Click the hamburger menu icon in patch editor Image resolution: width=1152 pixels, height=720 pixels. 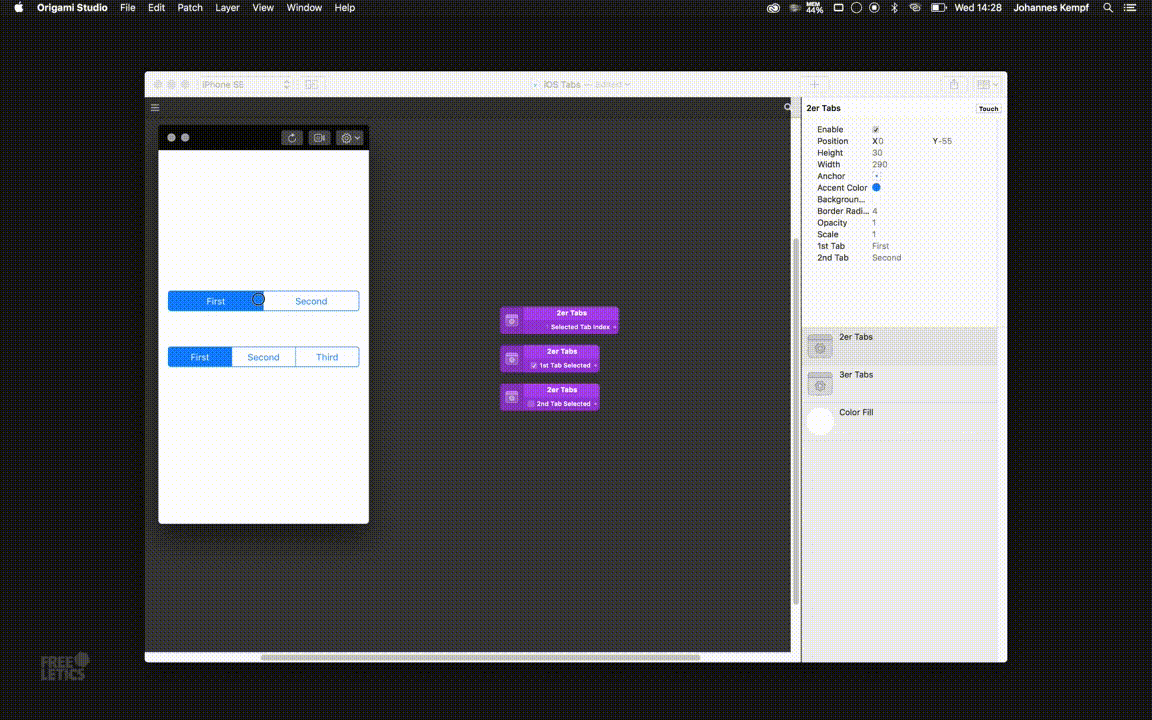[155, 108]
